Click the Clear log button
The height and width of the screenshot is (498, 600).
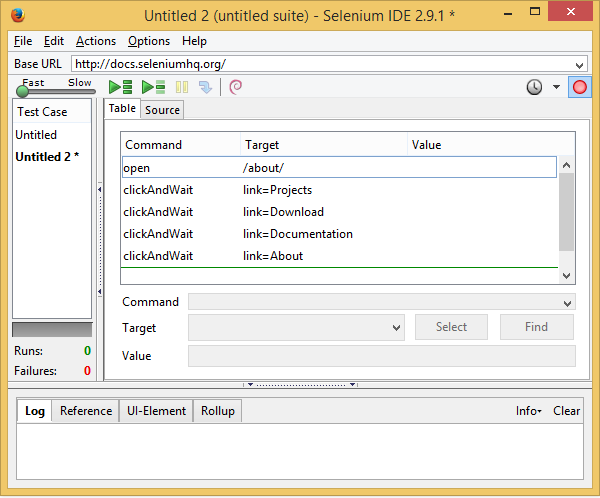click(566, 411)
